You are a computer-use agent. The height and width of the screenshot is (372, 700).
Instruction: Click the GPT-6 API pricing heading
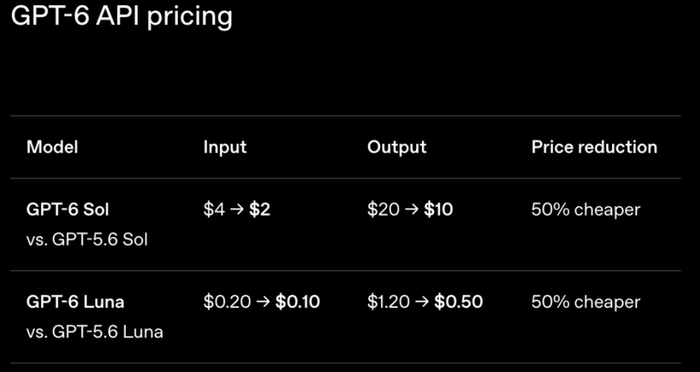pos(121,17)
